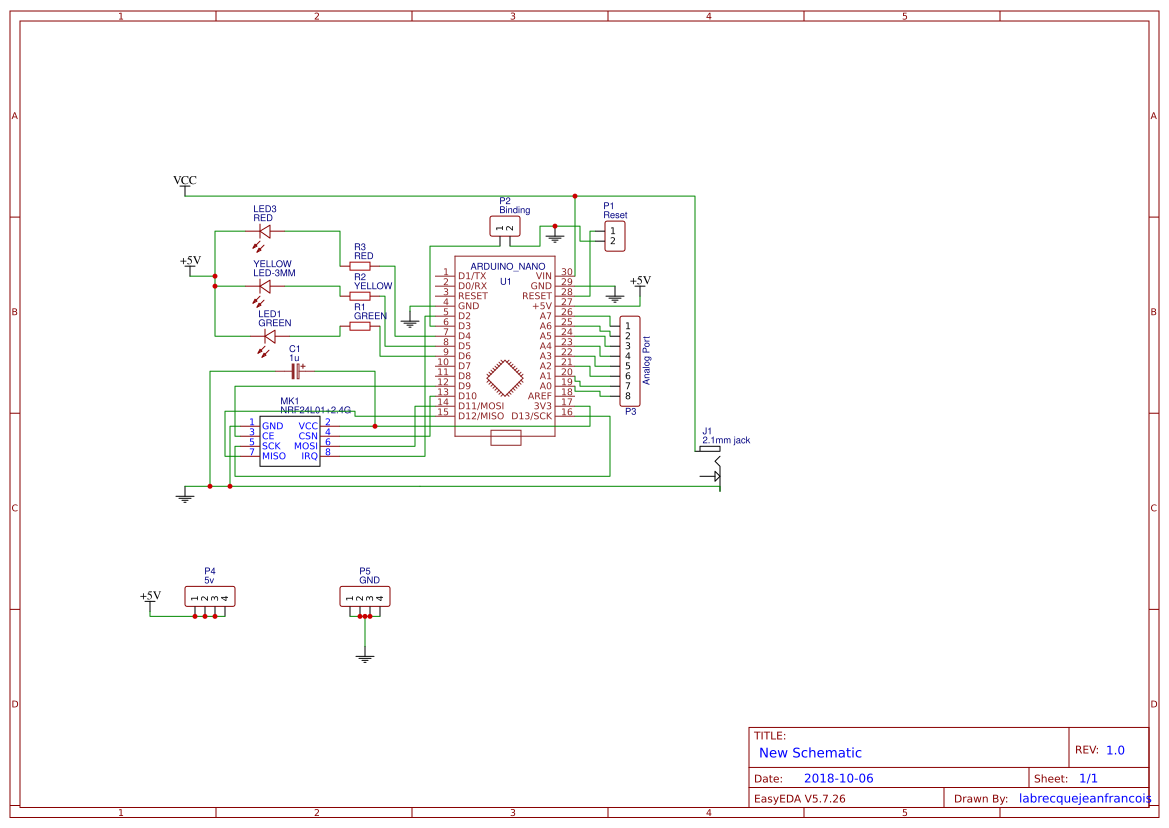Select the P1 Reset connector
This screenshot has width=1169, height=828.
(x=614, y=235)
